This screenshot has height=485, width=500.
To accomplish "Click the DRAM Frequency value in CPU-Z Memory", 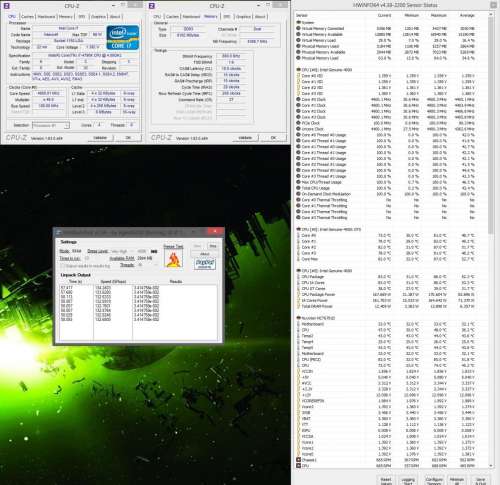I will pos(231,56).
